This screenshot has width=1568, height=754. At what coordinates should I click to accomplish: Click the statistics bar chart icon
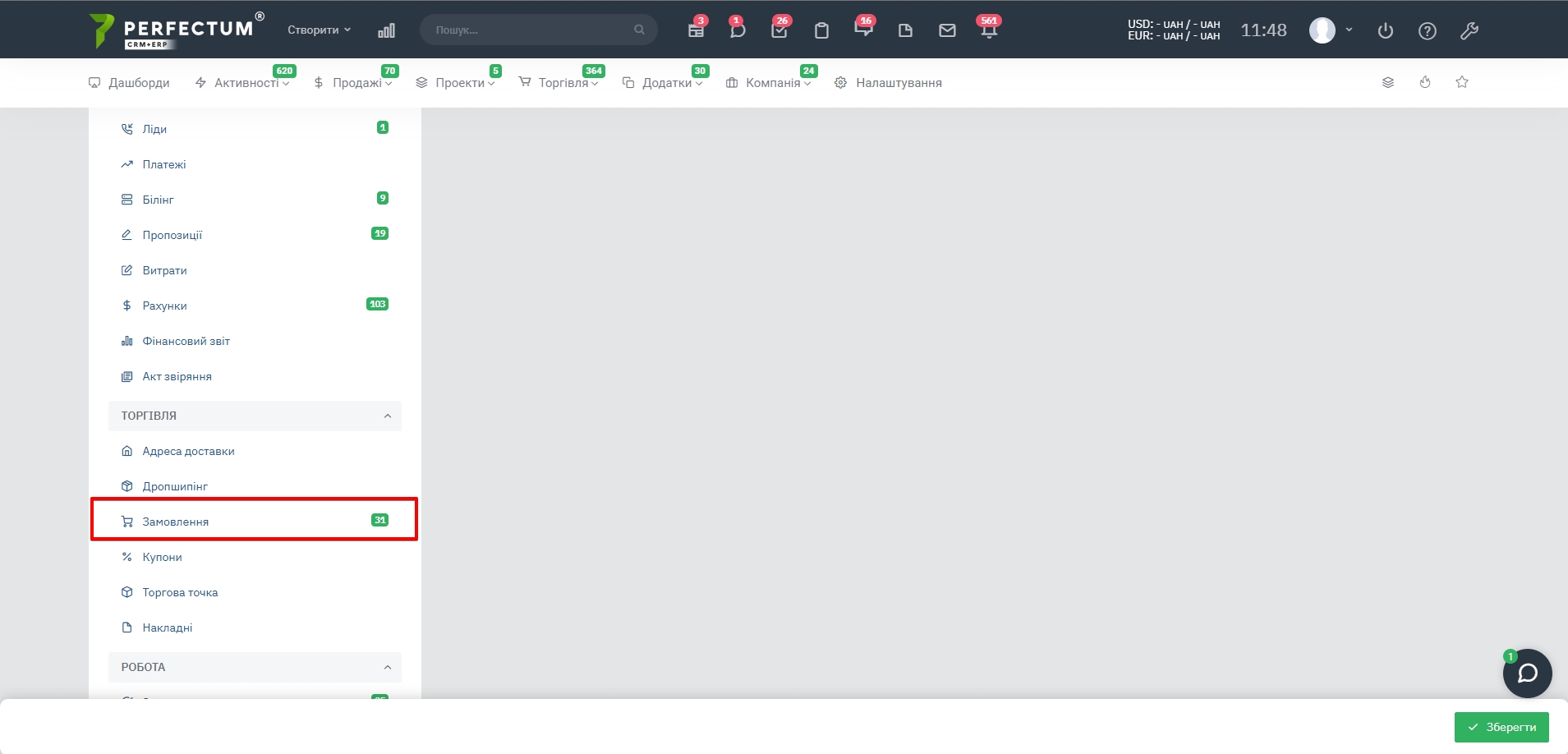(x=386, y=30)
